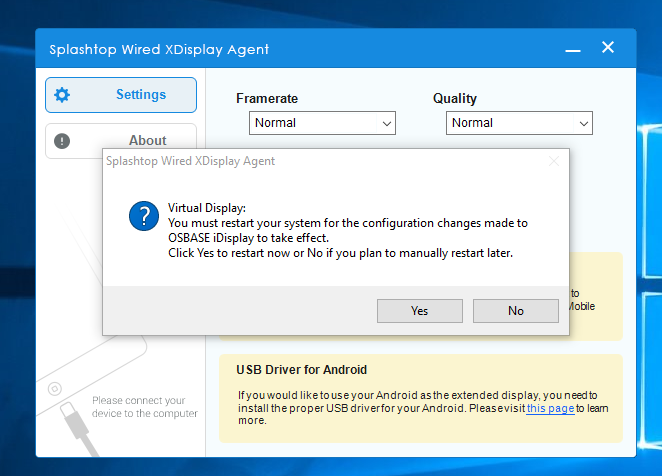The width and height of the screenshot is (662, 476).
Task: Open the About tab in sidebar
Action: [121, 139]
